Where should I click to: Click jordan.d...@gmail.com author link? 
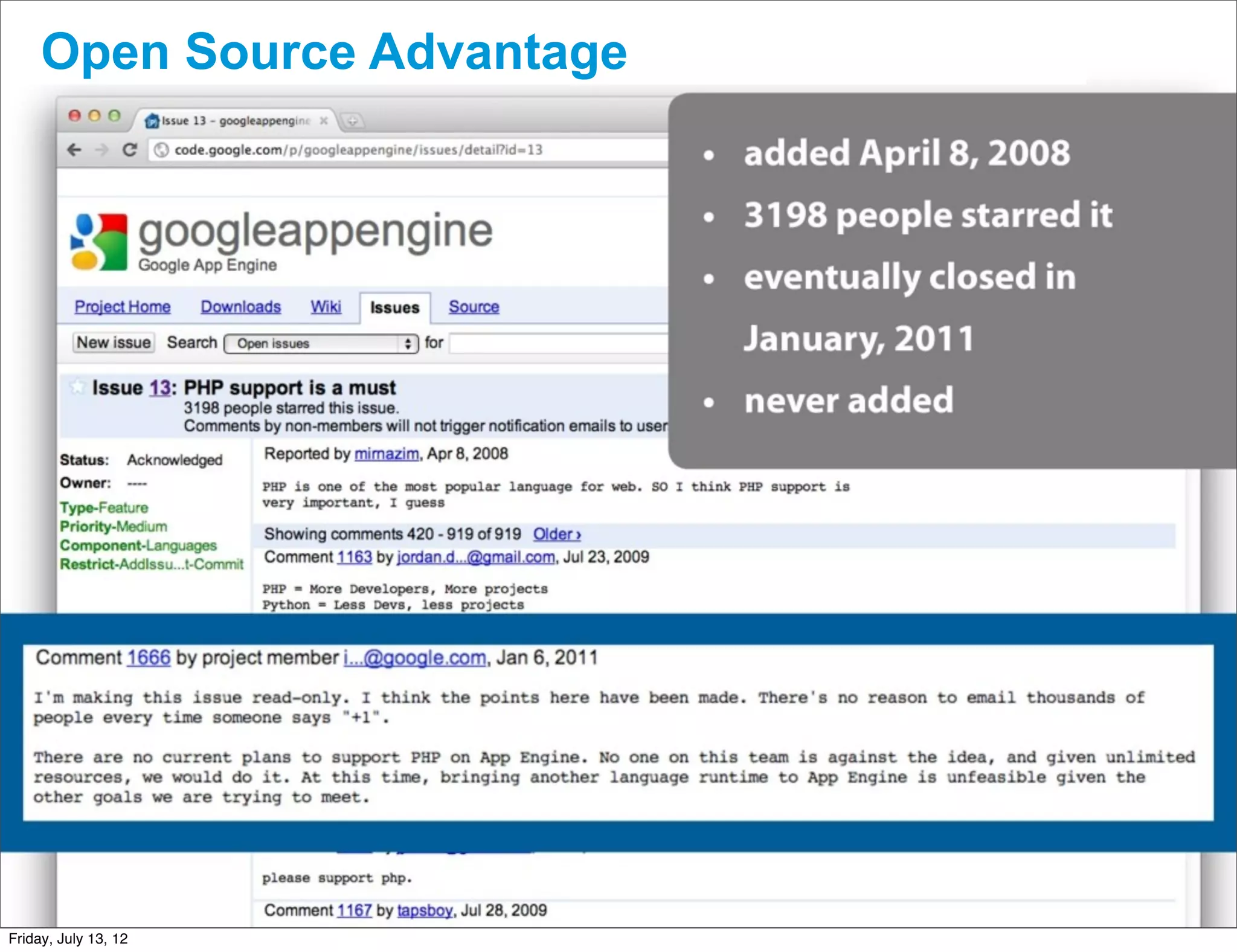click(476, 557)
